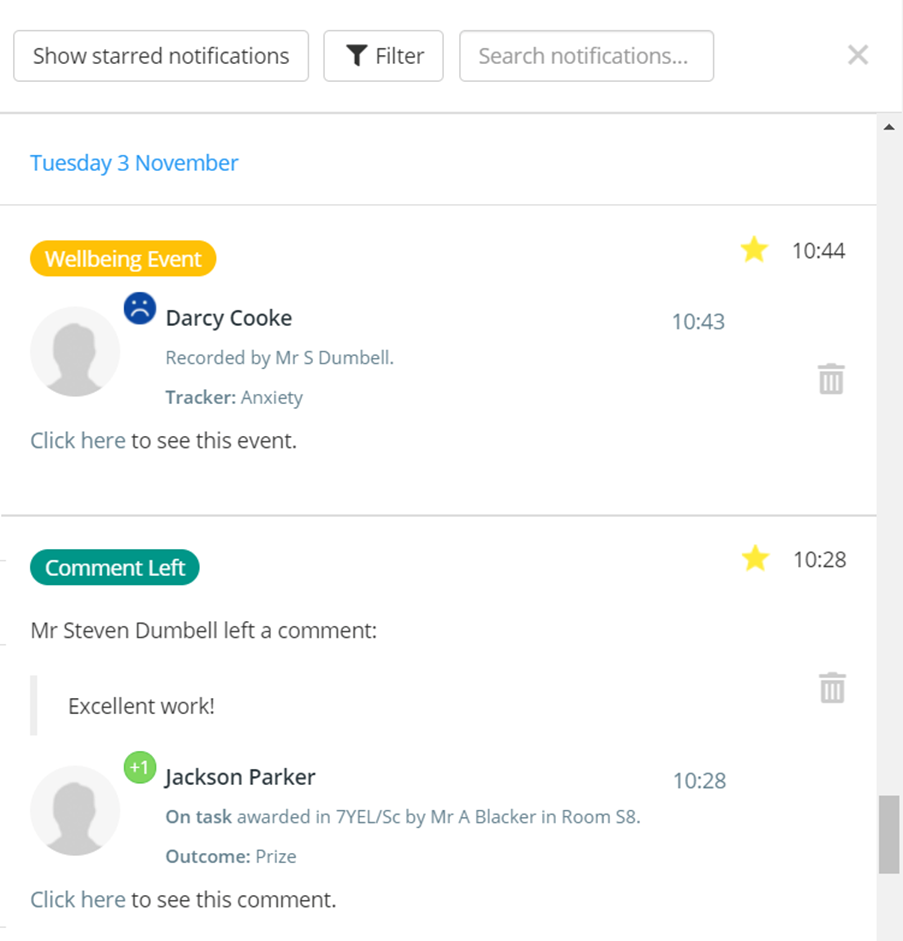Click the green +1 badge on Jackson Parker
The image size is (903, 941).
click(x=139, y=768)
